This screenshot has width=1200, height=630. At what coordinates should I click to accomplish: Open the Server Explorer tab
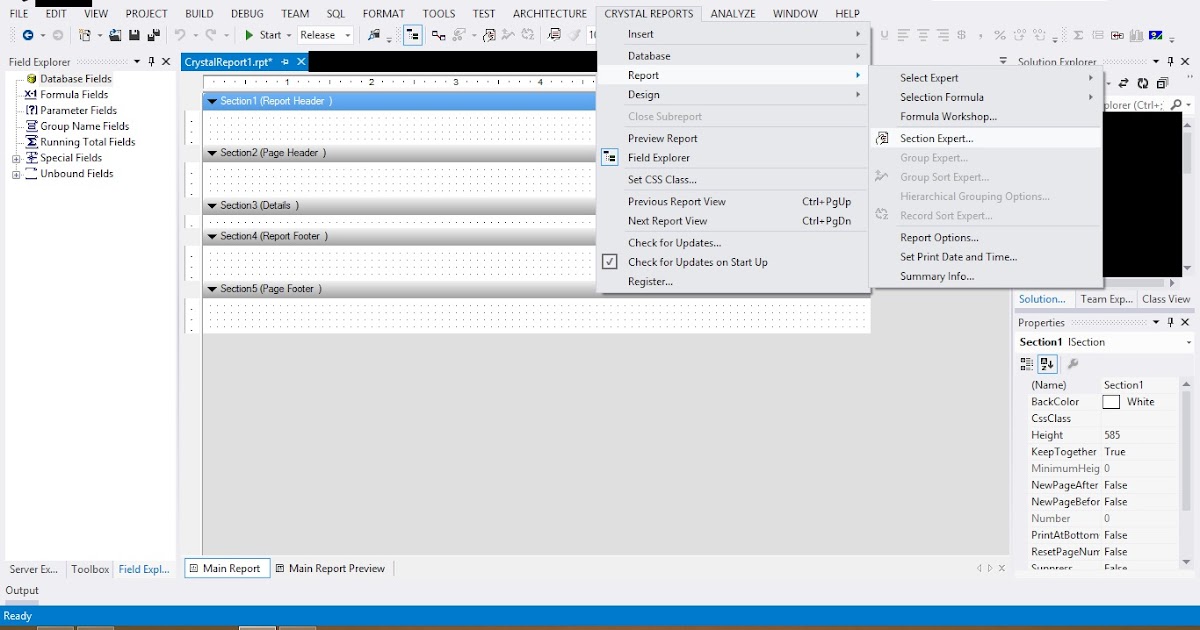(x=34, y=569)
